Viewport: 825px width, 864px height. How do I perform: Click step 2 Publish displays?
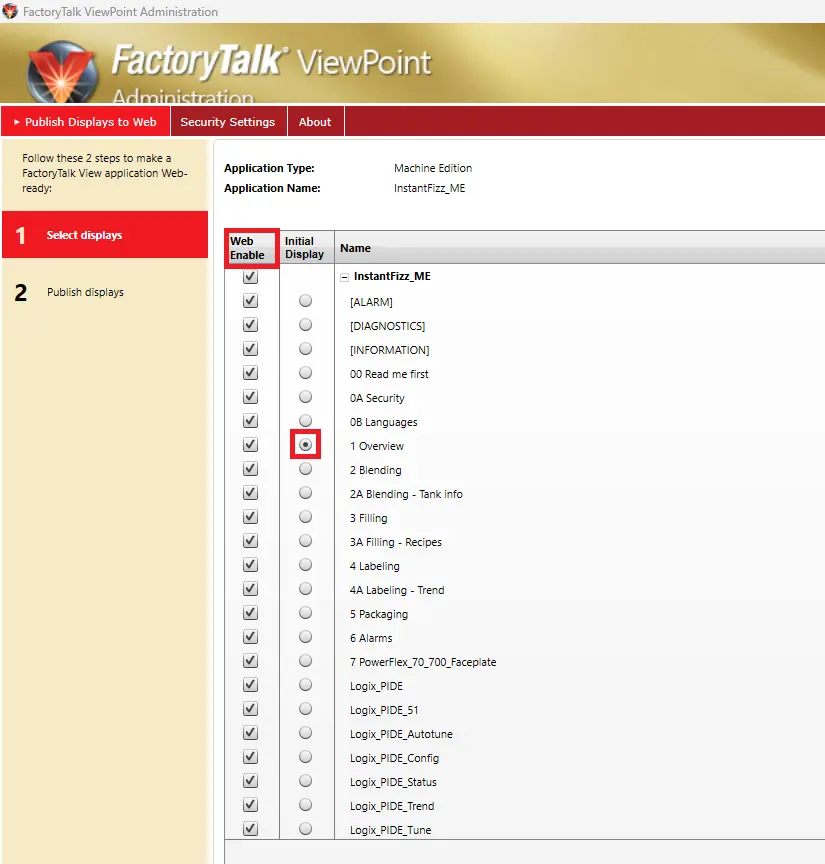pyautogui.click(x=105, y=292)
